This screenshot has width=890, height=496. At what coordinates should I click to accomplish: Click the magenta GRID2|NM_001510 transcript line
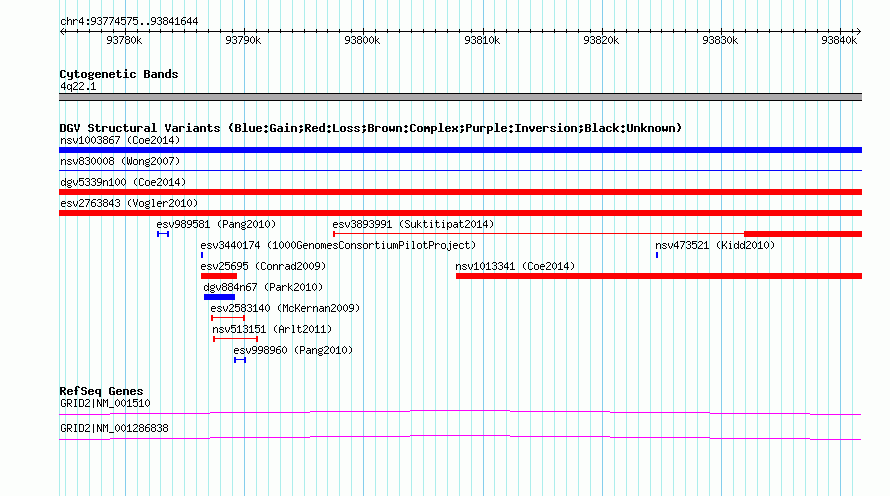tap(460, 413)
